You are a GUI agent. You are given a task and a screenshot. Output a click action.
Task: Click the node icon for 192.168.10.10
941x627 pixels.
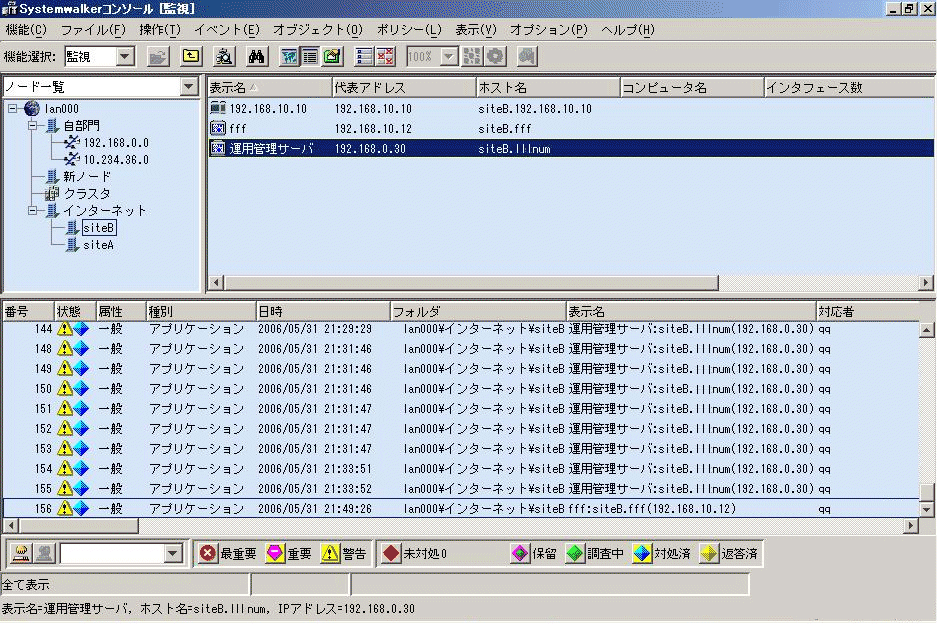point(218,109)
